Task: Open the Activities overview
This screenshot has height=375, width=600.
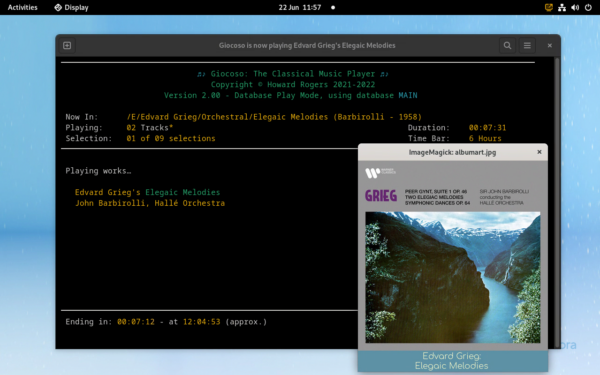Action: [x=23, y=7]
